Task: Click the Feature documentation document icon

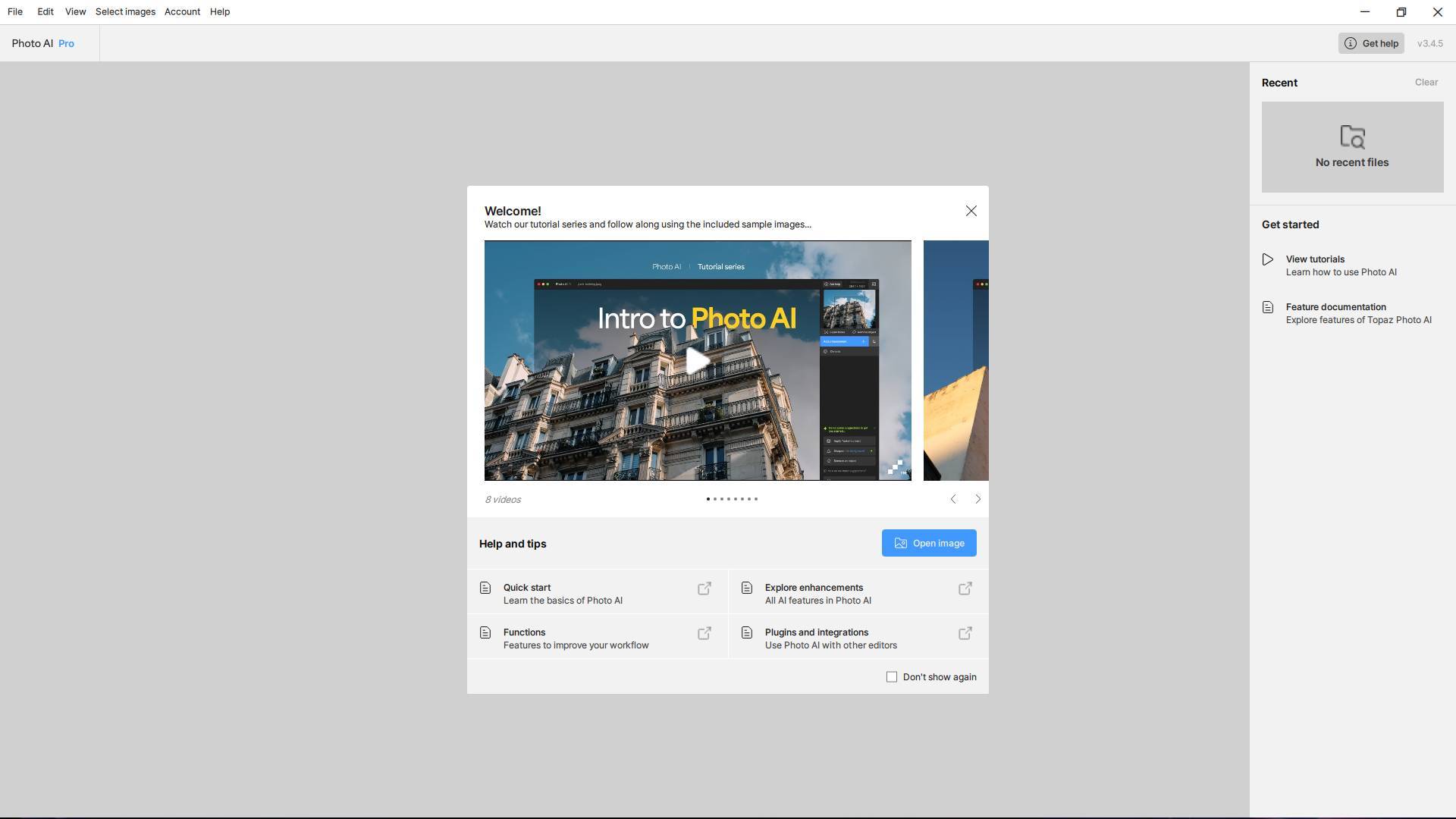Action: point(1268,307)
